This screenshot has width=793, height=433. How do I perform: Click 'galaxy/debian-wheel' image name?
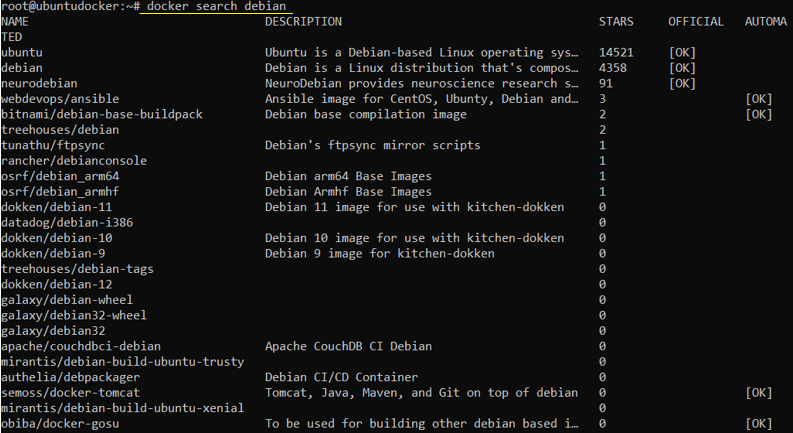[x=67, y=299]
